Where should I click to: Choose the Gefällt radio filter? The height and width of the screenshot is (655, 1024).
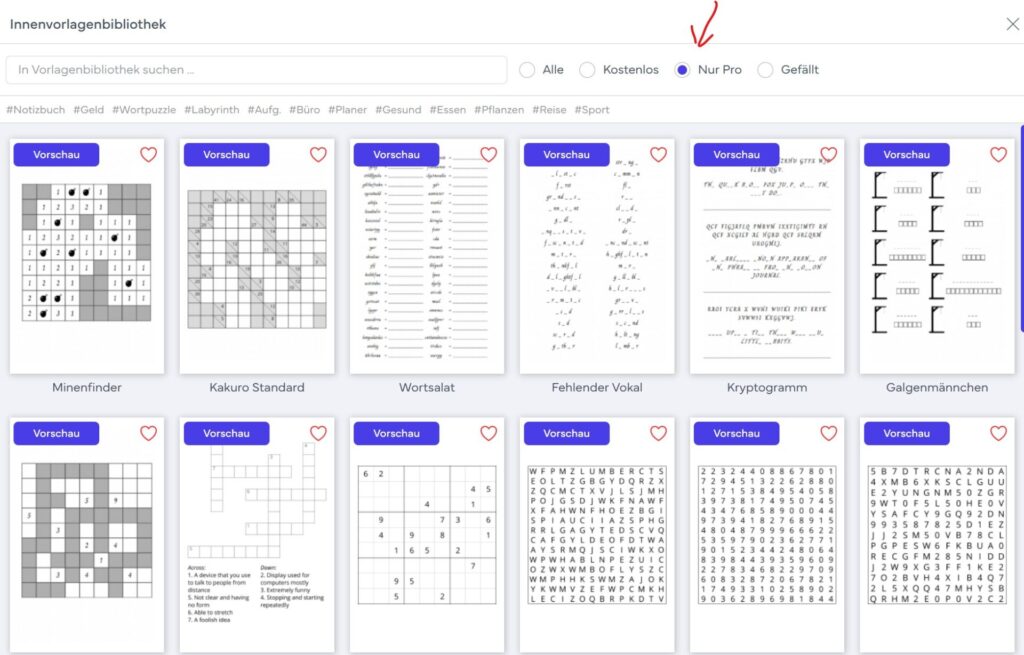pos(765,70)
